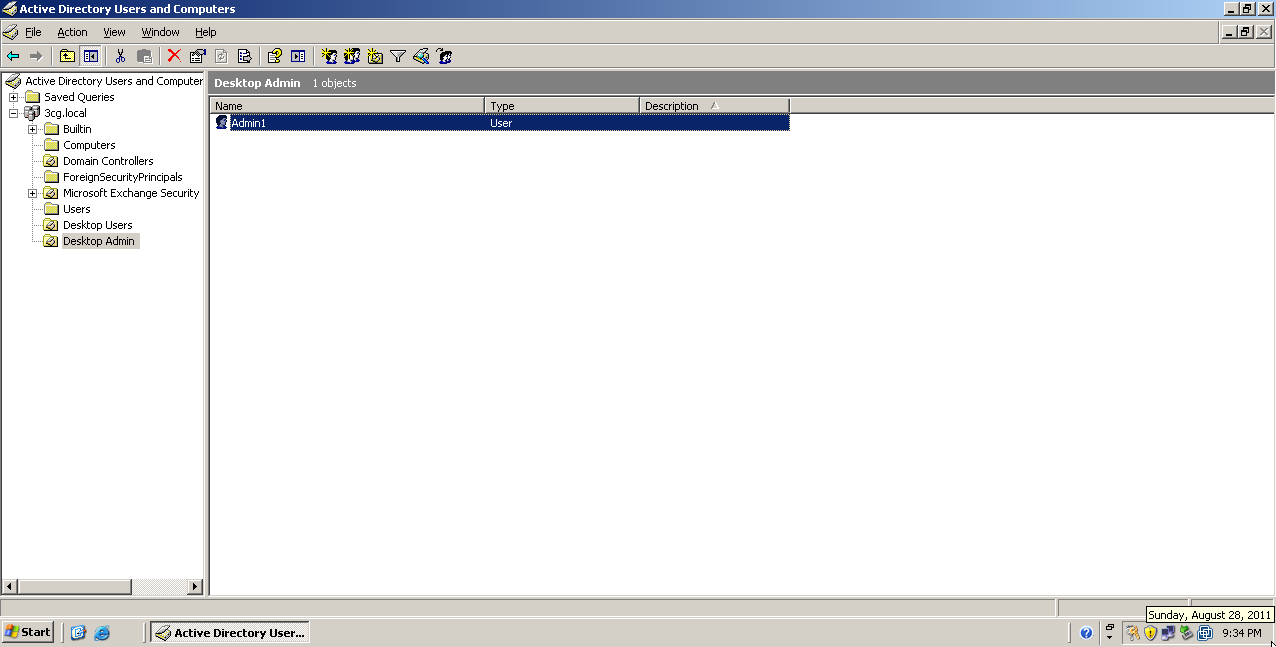Image resolution: width=1276 pixels, height=647 pixels.
Task: Expand the Builtin container
Action: click(x=32, y=128)
